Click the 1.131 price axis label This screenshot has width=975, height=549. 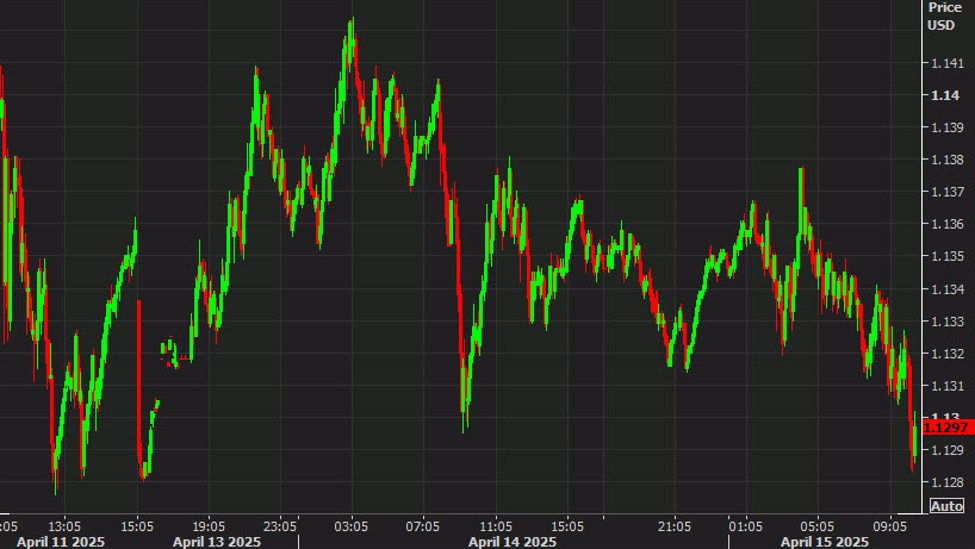click(947, 386)
